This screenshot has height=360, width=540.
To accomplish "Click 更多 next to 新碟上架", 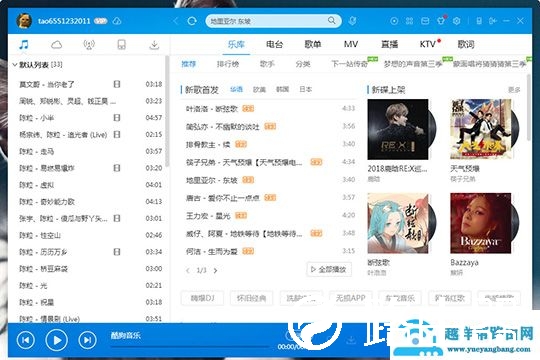I will (x=514, y=90).
